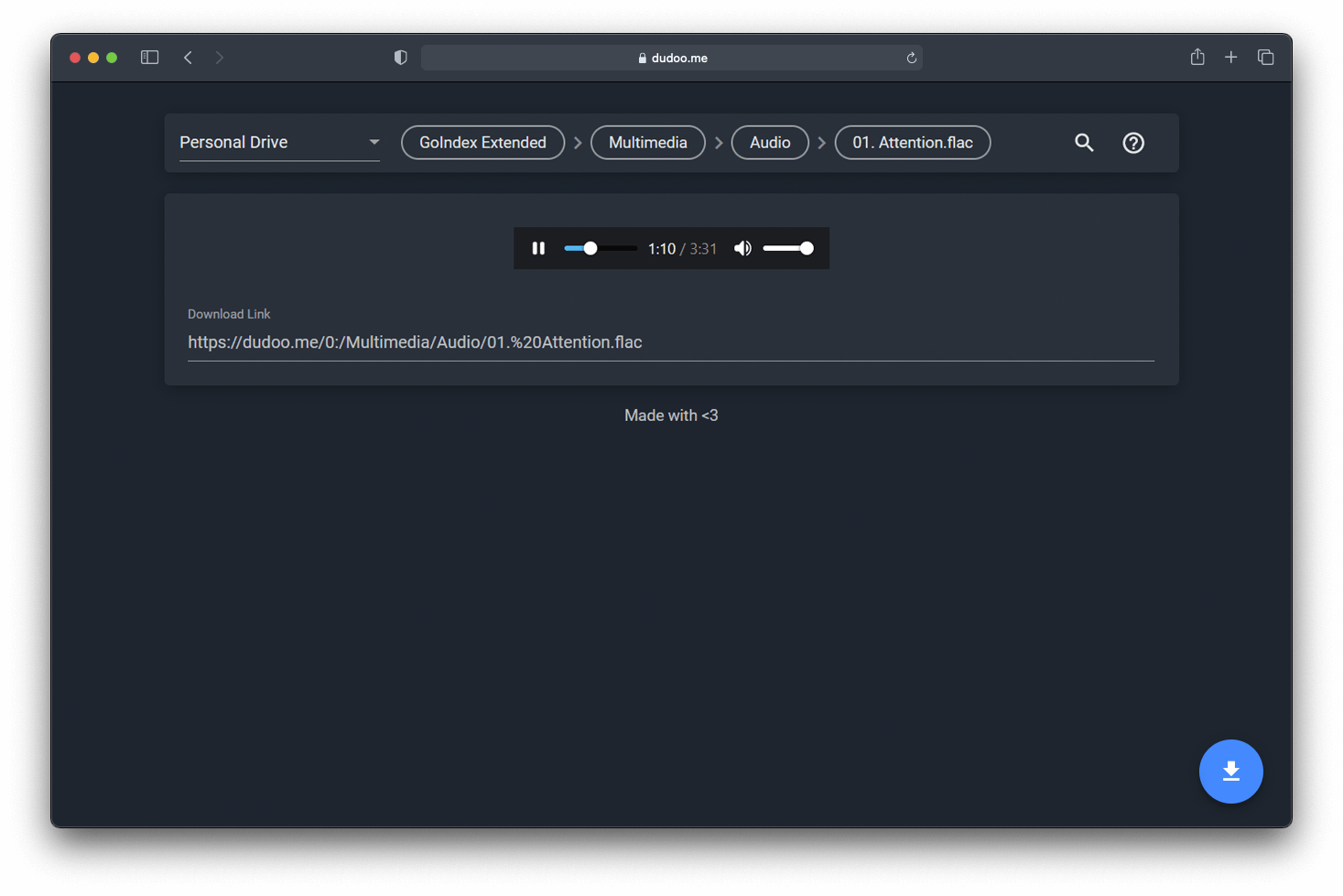Navigate to GoIndex Extended breadcrumb
Screen dimensions: 1343x896
pos(482,143)
